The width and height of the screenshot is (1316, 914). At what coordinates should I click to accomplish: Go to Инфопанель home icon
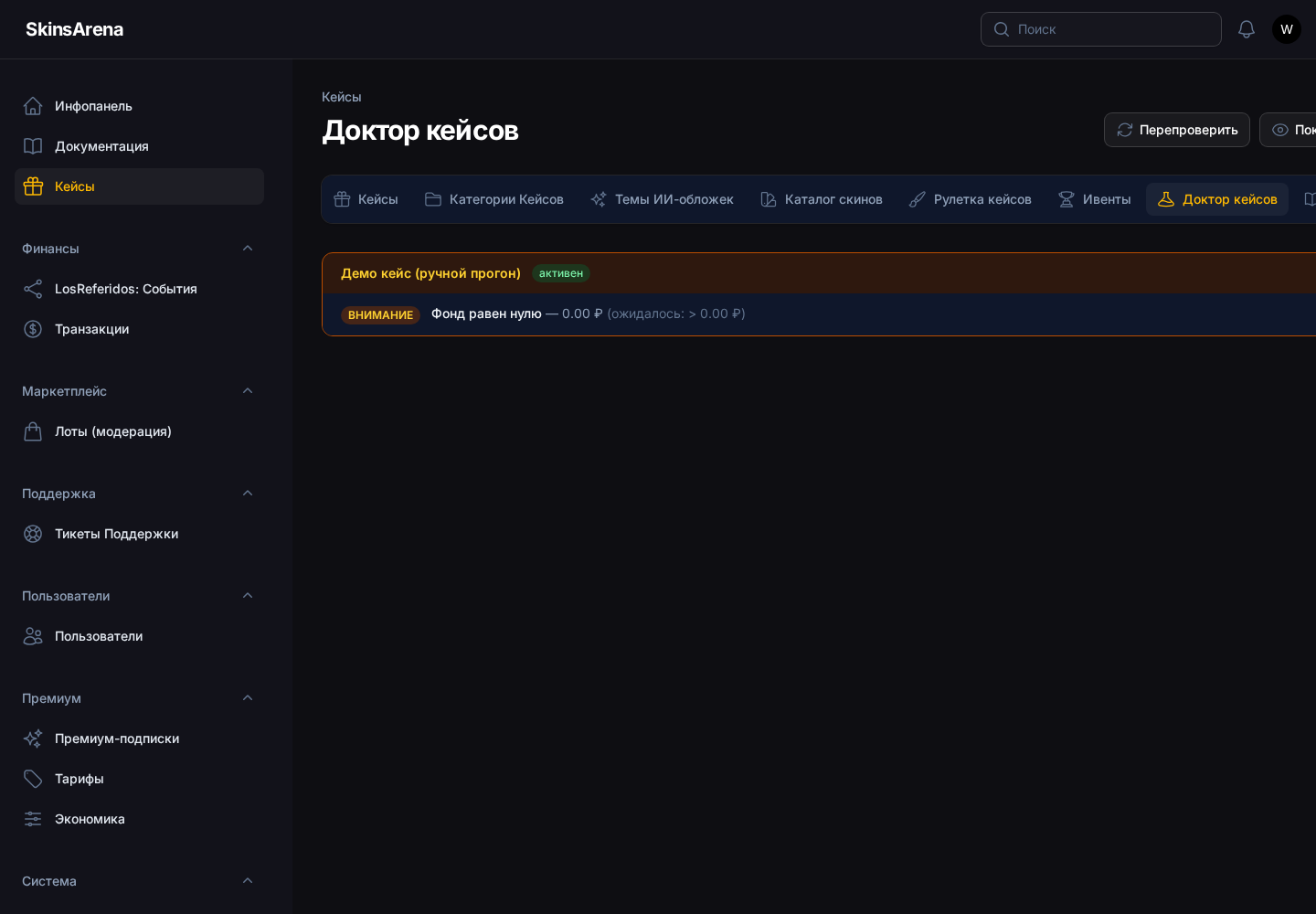33,106
